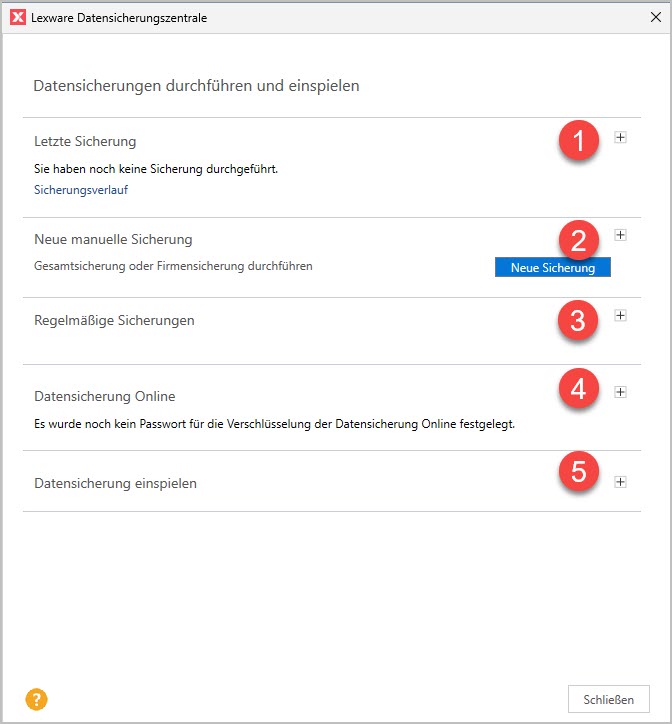Viewport: 672px width, 724px height.
Task: Open help via the yellow question mark
Action: point(37,699)
